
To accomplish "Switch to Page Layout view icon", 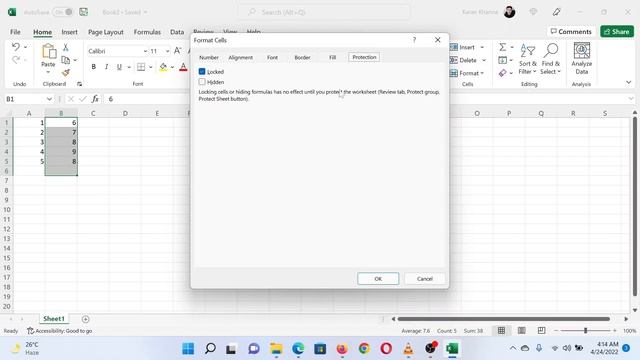I will click(522, 331).
